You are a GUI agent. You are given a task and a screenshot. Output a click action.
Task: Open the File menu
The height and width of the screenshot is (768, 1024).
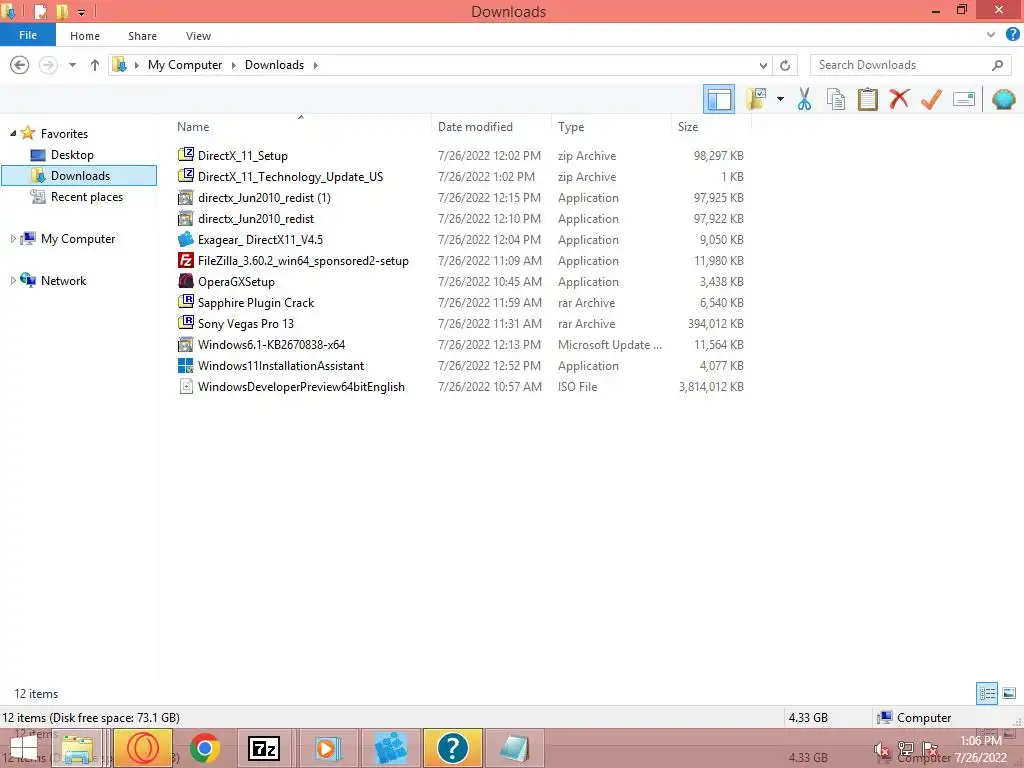pos(28,35)
